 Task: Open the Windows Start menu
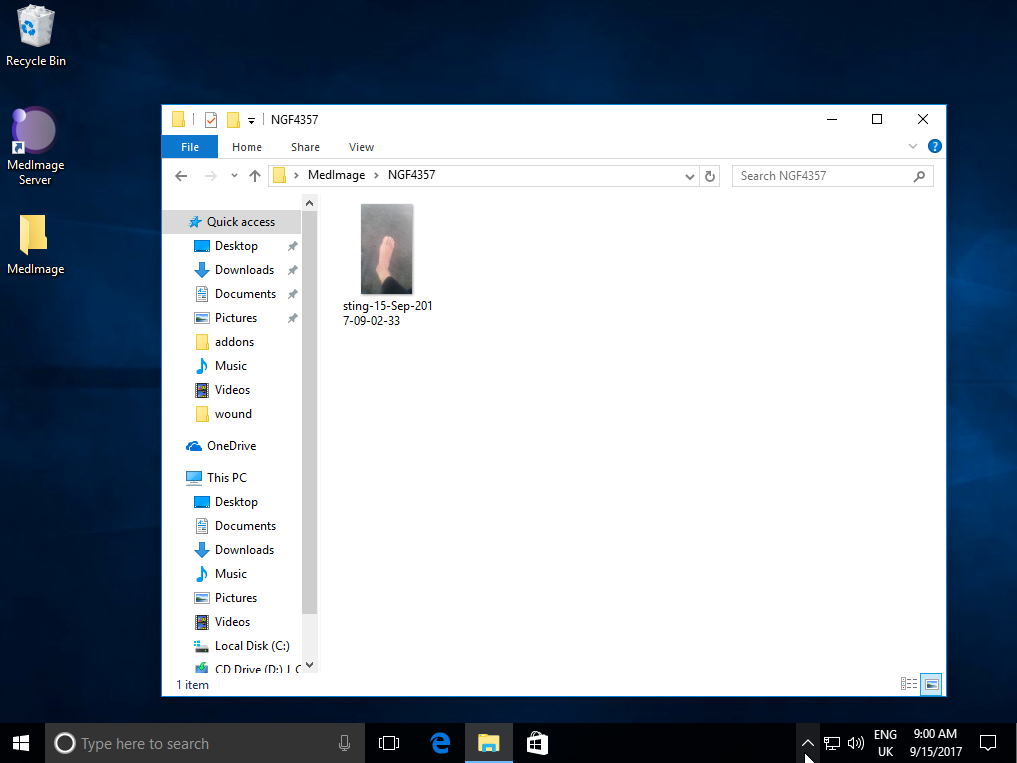click(21, 744)
